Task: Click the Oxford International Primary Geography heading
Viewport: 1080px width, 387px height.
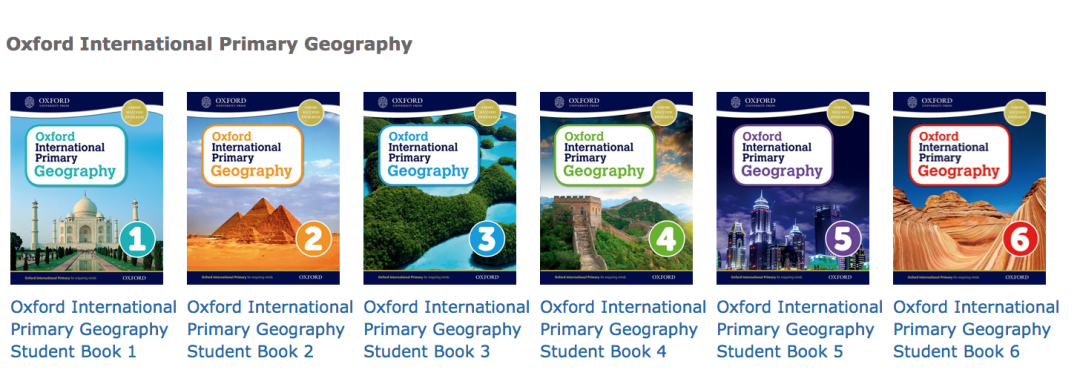Action: click(x=209, y=44)
